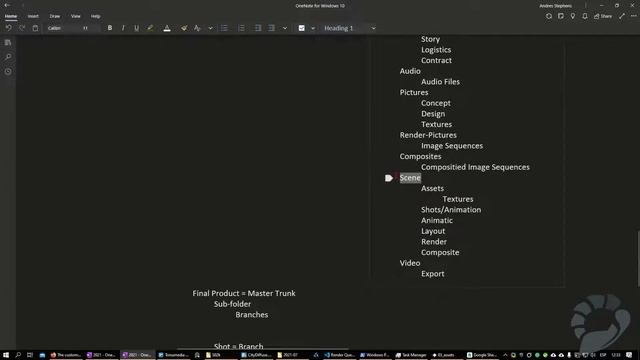Expand paragraph formatting options chevron
The image size is (640, 360).
coord(285,28)
